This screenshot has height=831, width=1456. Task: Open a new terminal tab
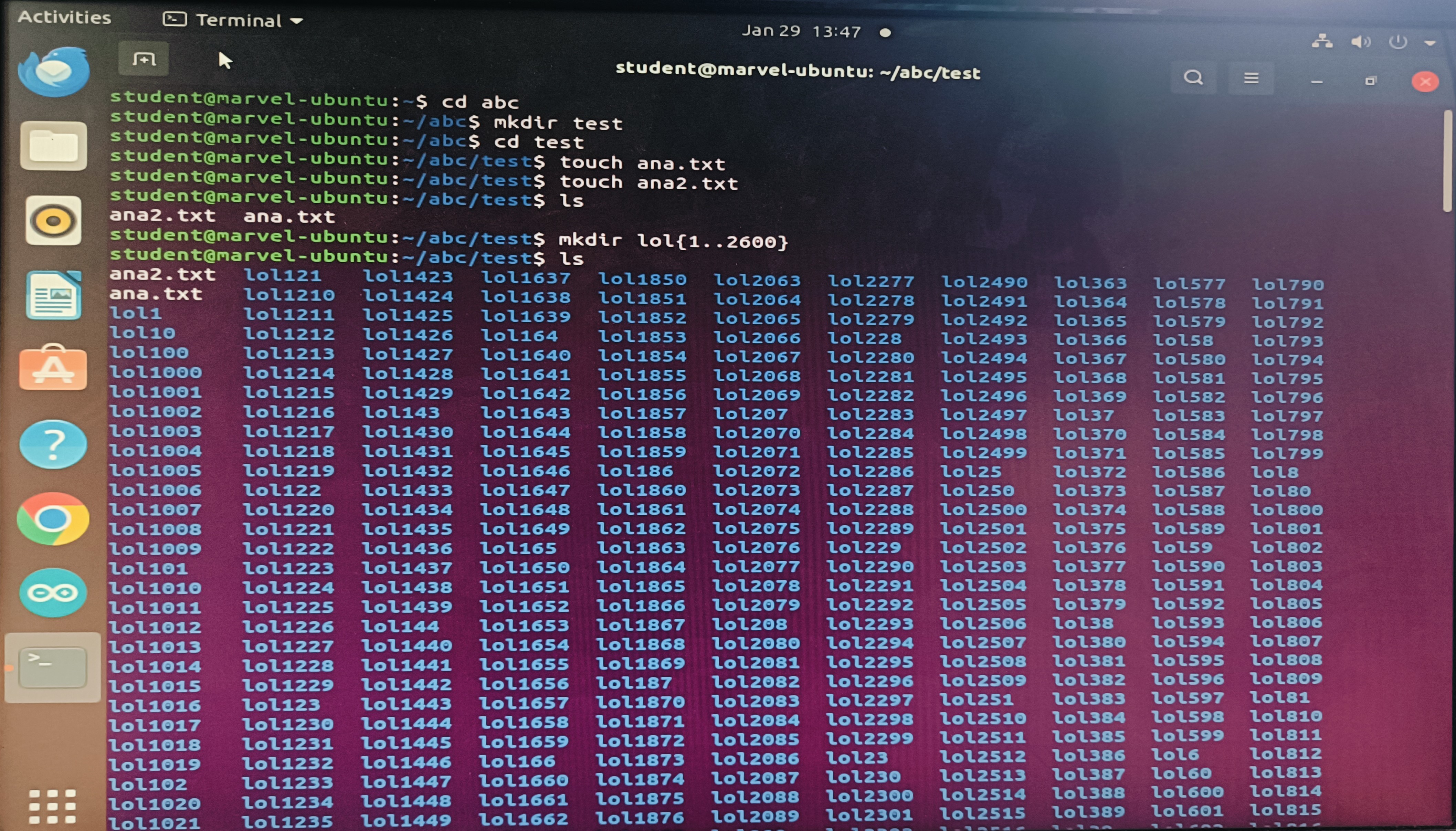click(144, 59)
